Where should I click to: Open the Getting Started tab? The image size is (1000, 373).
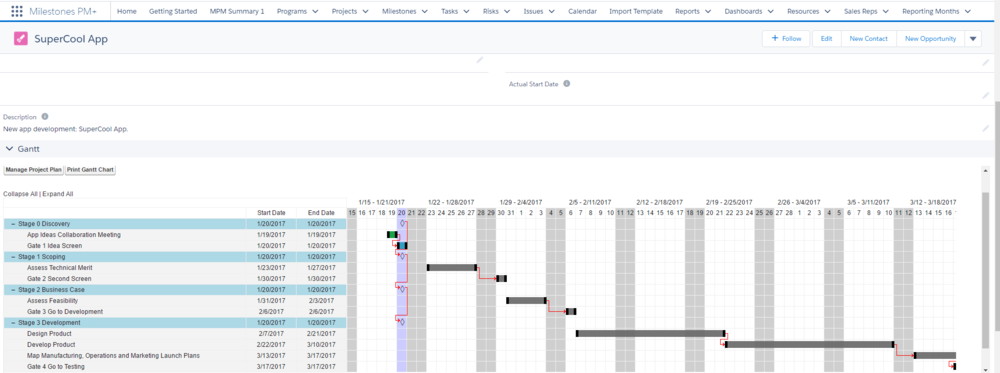(x=173, y=11)
